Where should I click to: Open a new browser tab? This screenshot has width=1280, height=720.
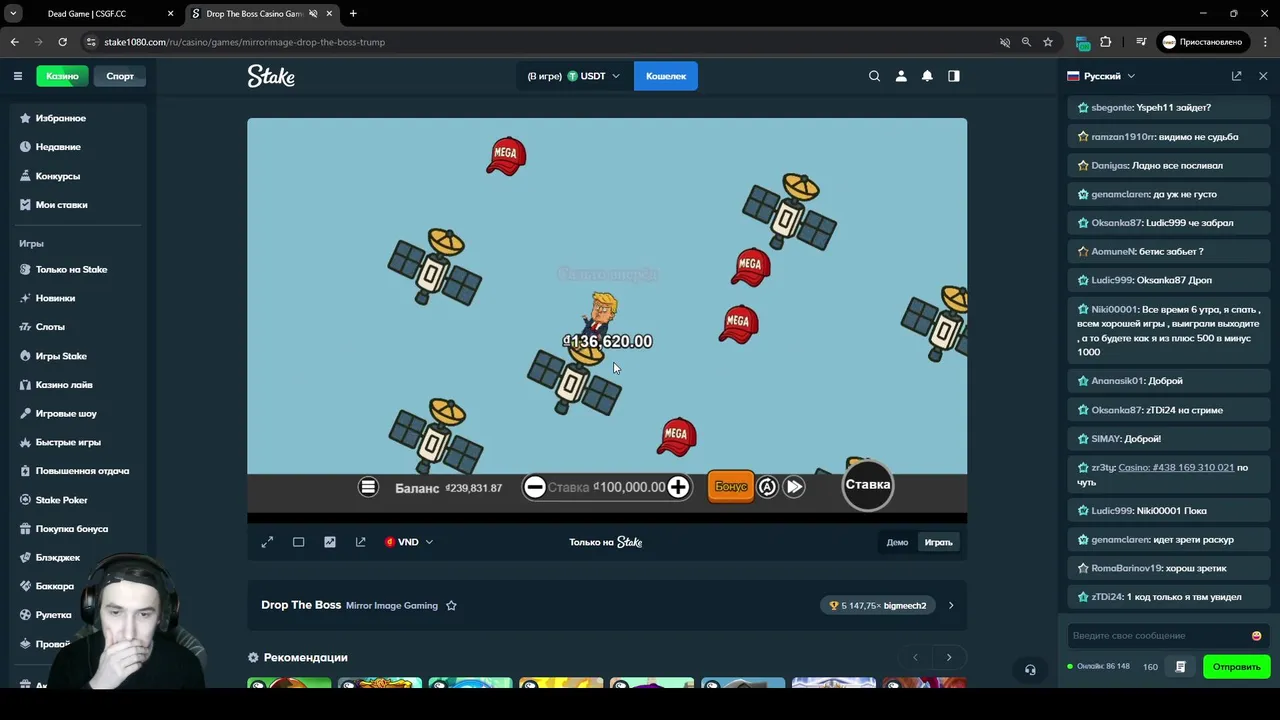[353, 14]
